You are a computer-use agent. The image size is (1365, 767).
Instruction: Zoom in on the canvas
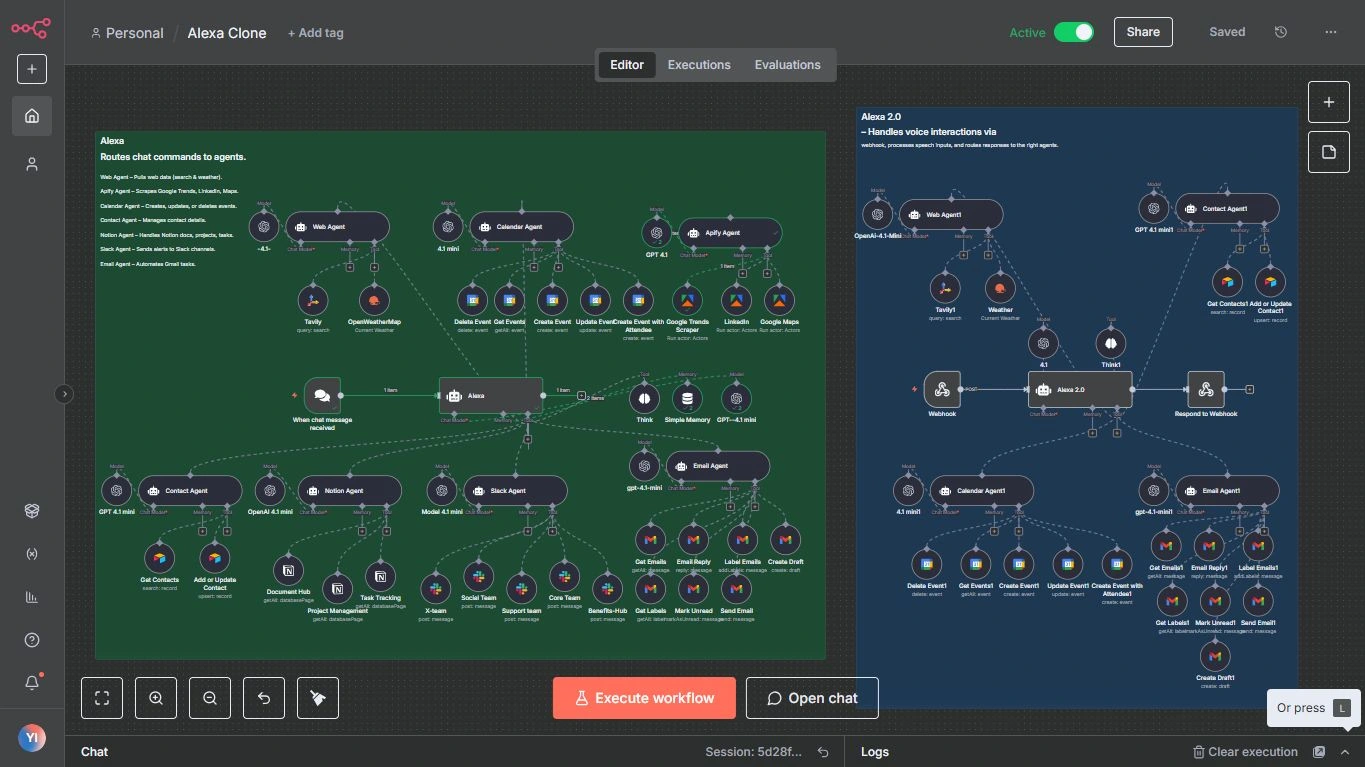(156, 698)
